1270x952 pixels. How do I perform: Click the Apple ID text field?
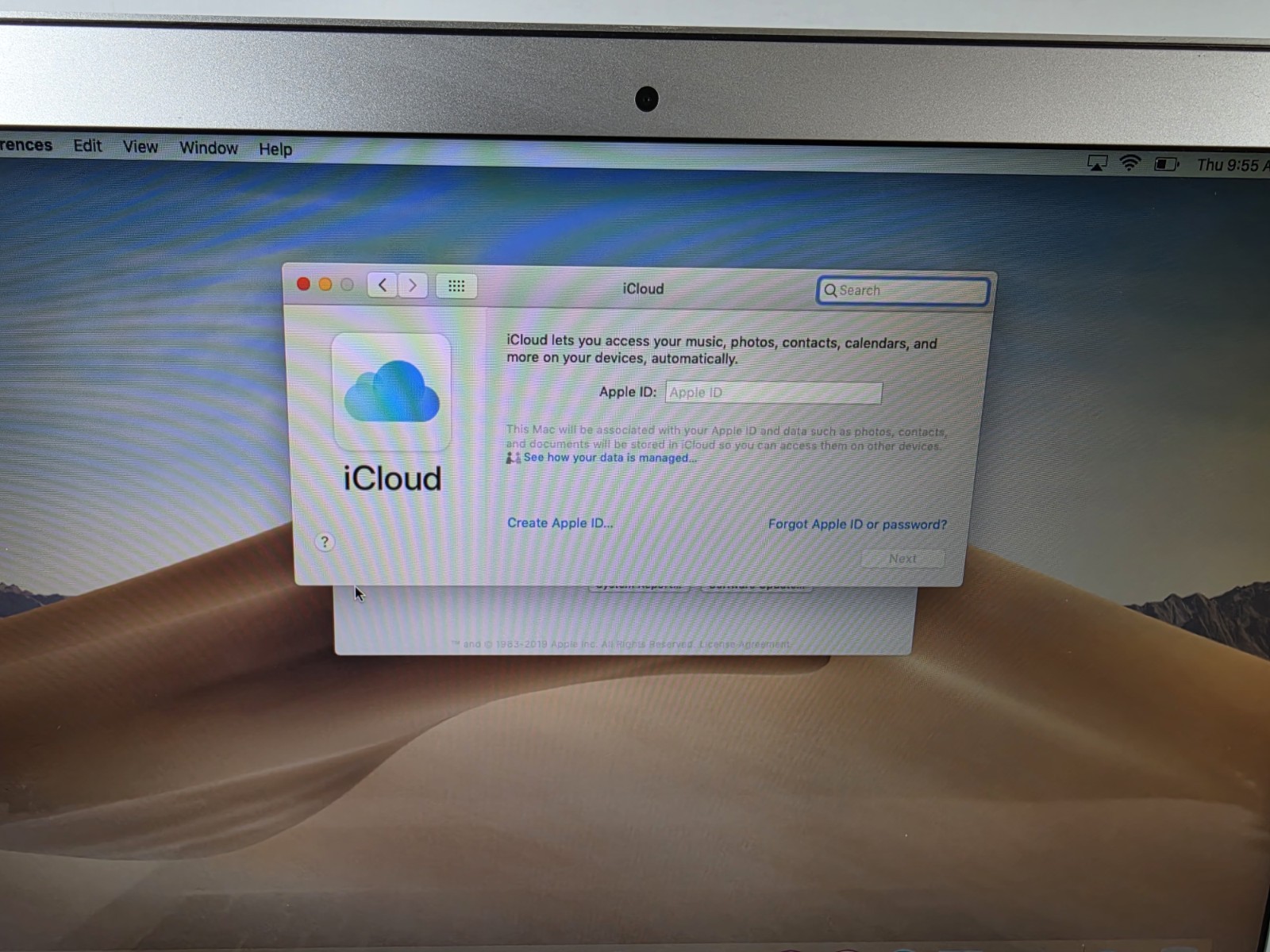click(774, 393)
